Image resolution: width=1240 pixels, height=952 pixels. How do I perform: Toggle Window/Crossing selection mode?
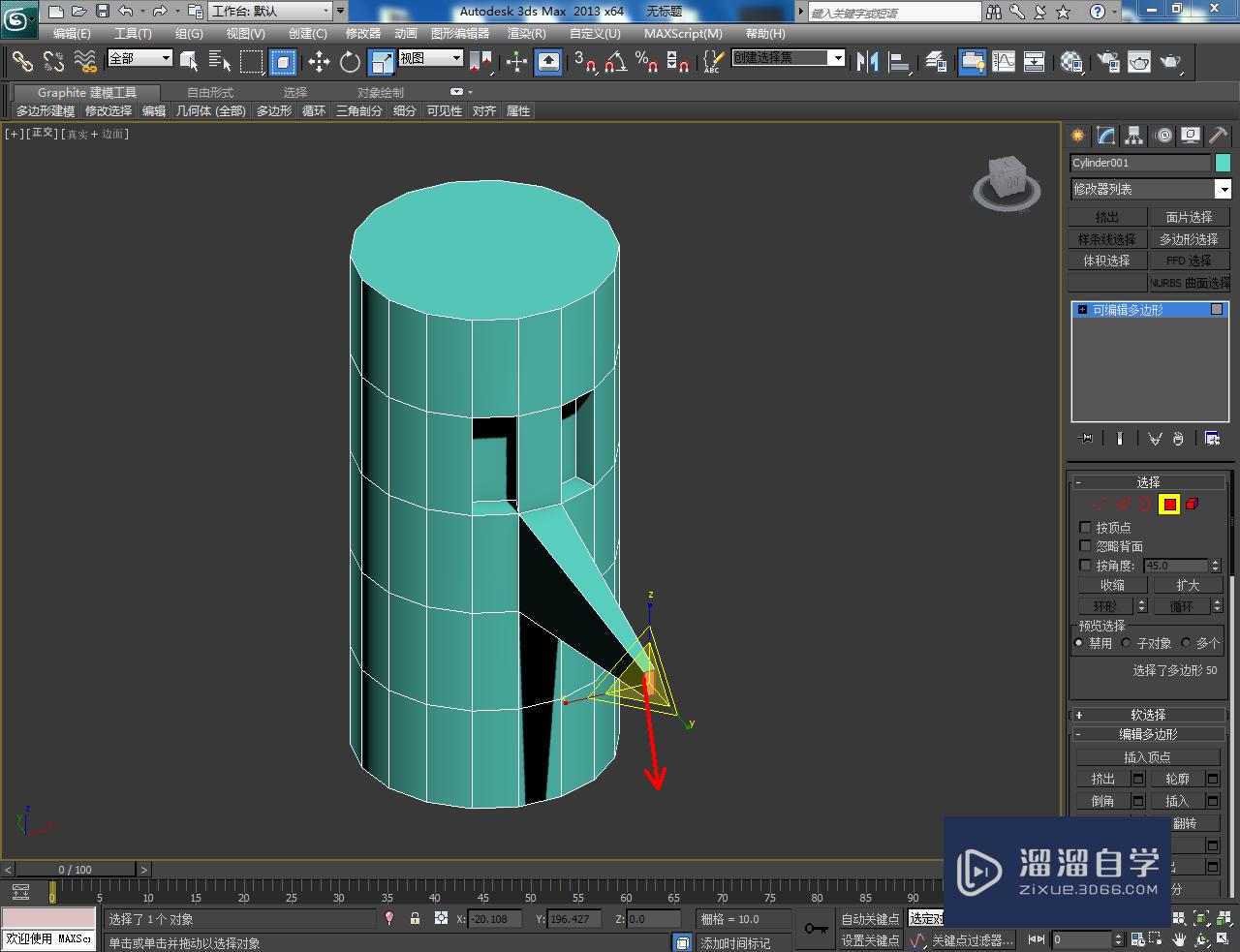point(283,62)
